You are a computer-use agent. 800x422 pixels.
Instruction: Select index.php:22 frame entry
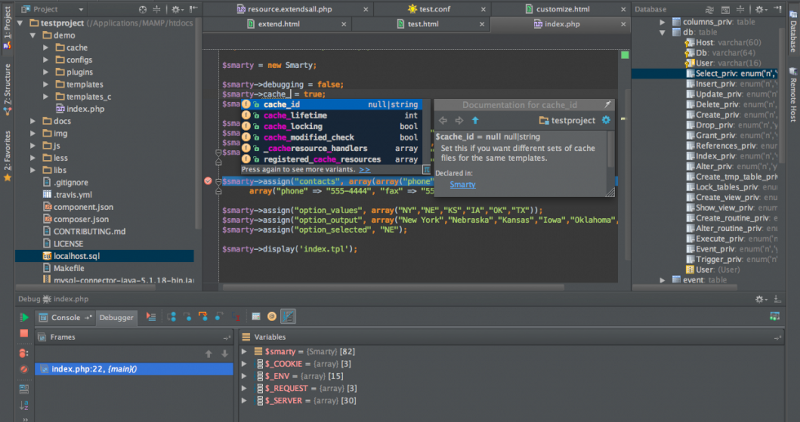click(134, 369)
